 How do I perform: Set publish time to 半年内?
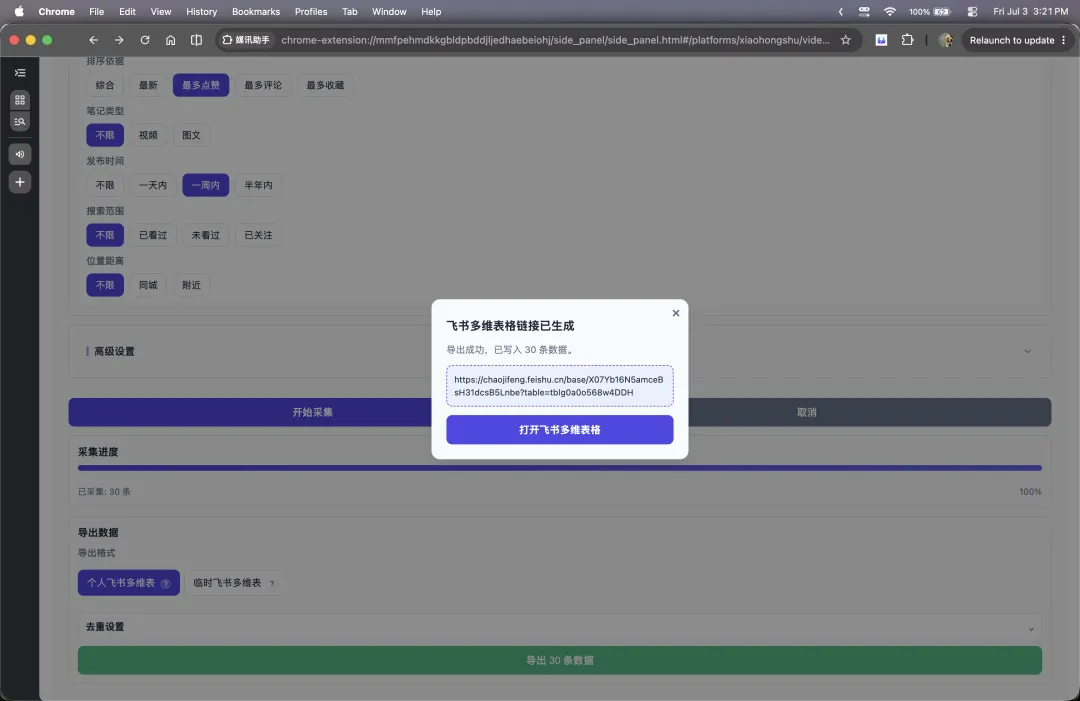(258, 185)
